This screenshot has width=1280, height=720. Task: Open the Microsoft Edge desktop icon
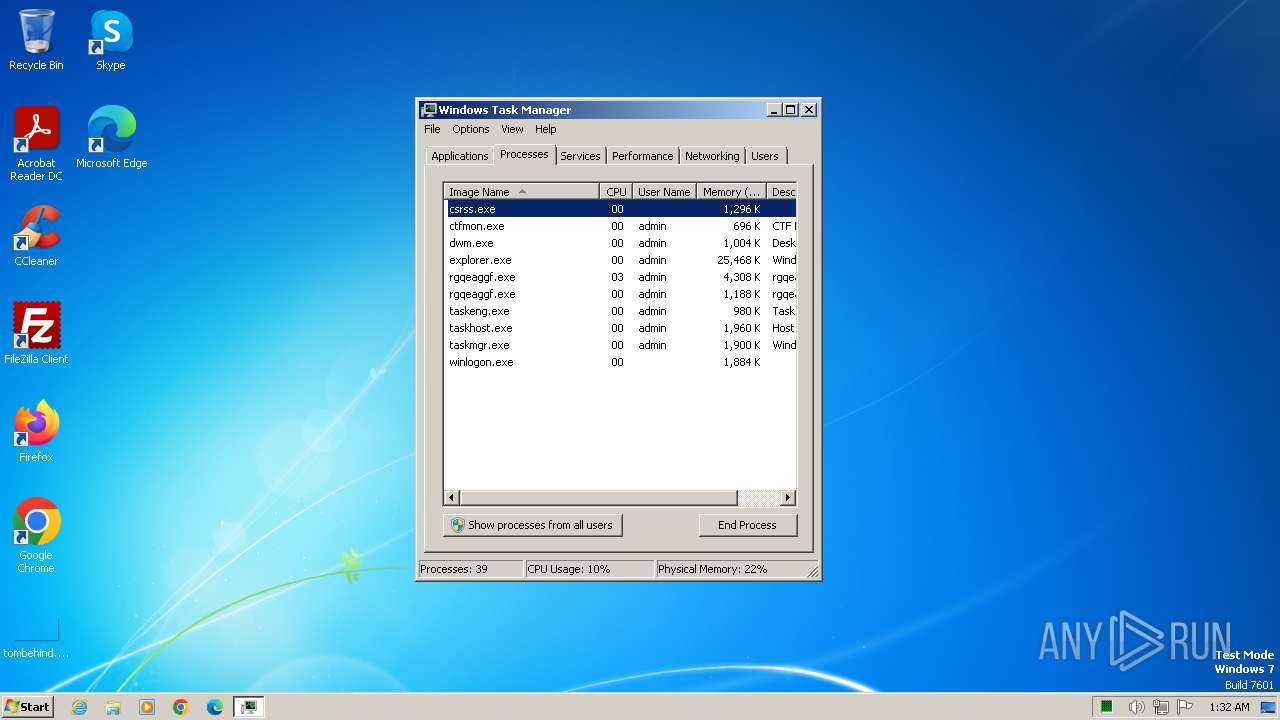pyautogui.click(x=111, y=137)
